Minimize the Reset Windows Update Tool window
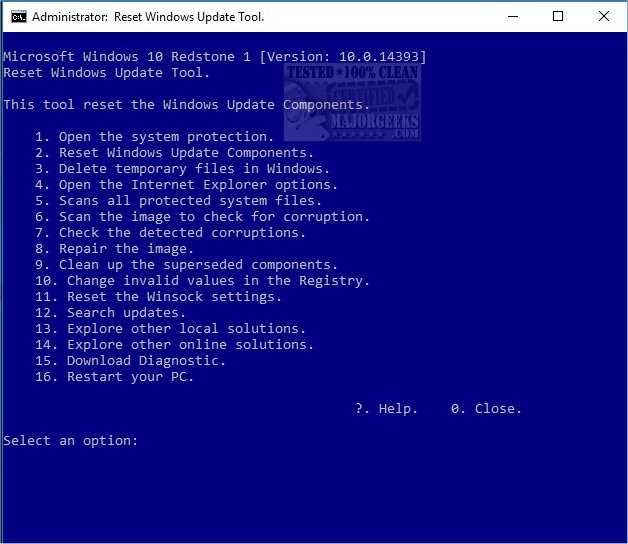The image size is (628, 544). click(x=513, y=16)
